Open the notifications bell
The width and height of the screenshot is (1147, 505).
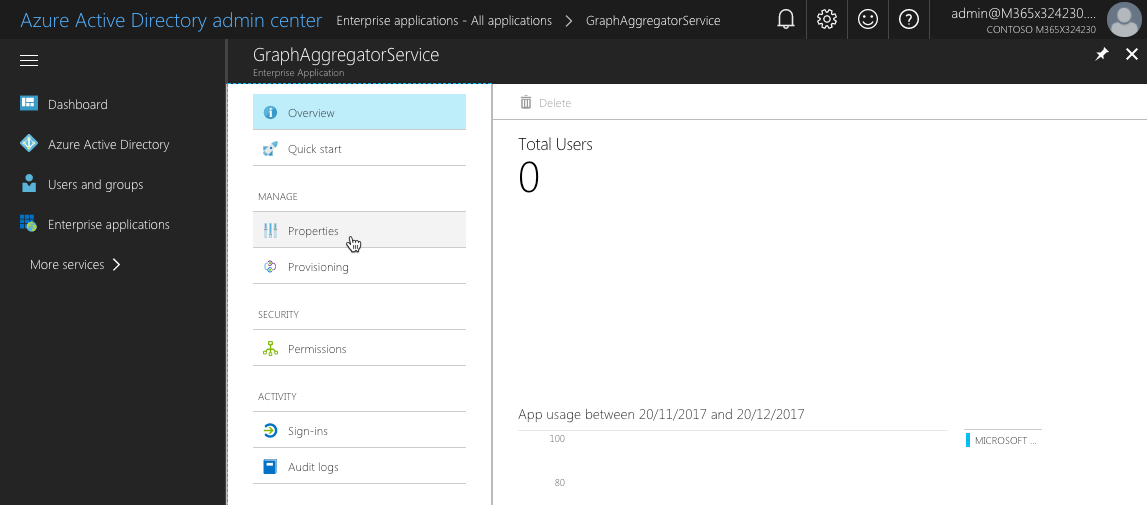point(786,20)
